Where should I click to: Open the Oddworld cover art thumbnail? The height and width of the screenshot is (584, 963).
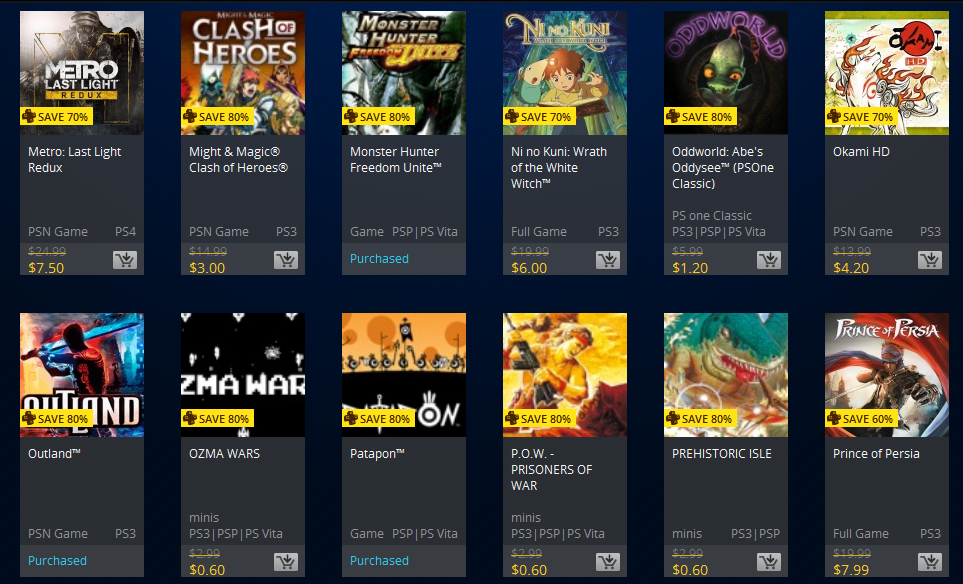pyautogui.click(x=725, y=72)
